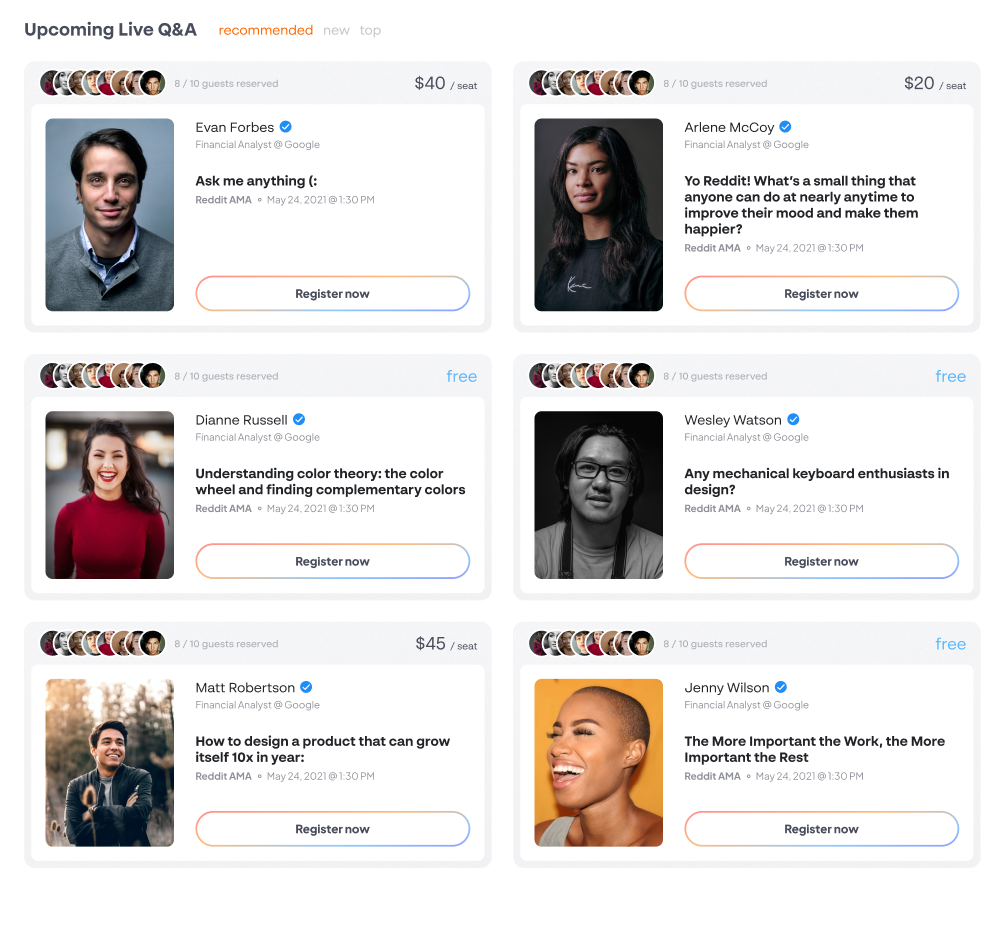1006x925 pixels.
Task: Click Matt Robertson's verified badge
Action: coord(306,687)
